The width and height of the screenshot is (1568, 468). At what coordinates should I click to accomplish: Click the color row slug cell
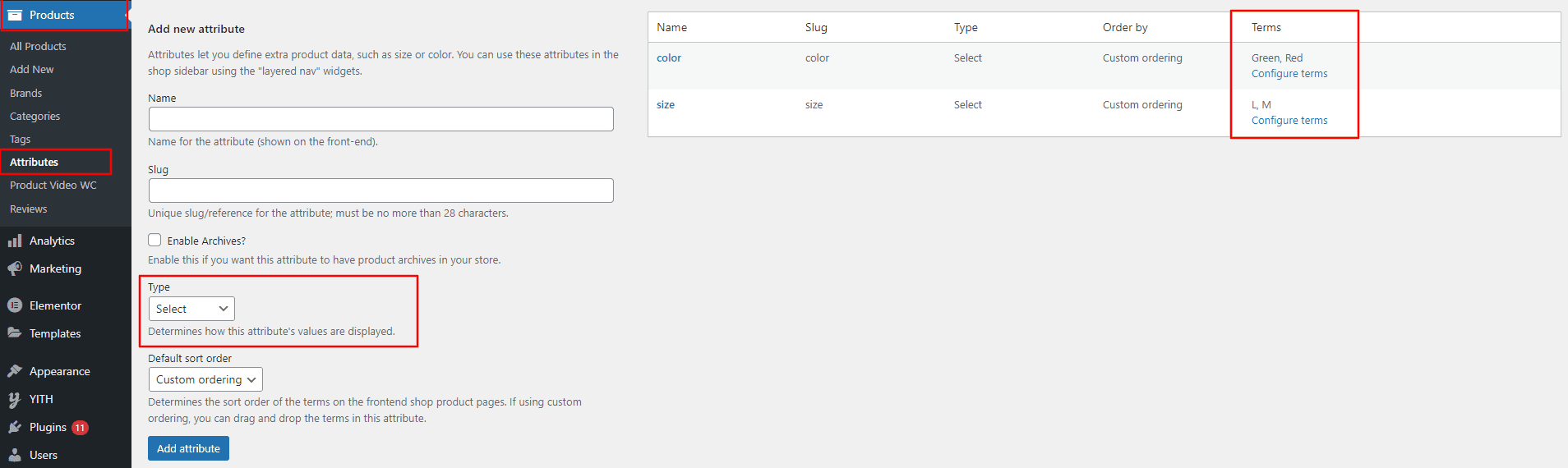click(x=817, y=58)
